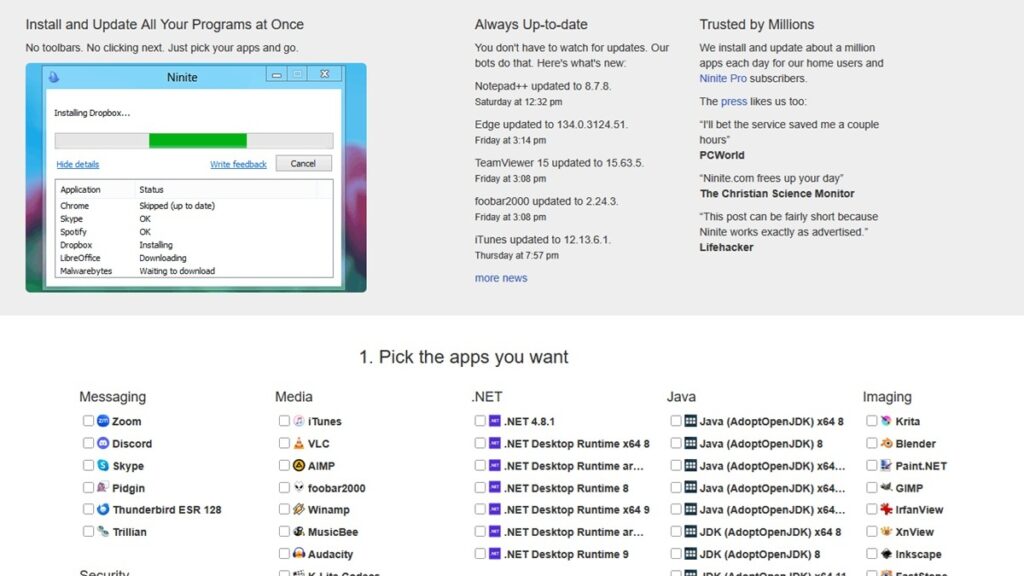Click the .NET Desktop Runtime 9 icon

(495, 554)
